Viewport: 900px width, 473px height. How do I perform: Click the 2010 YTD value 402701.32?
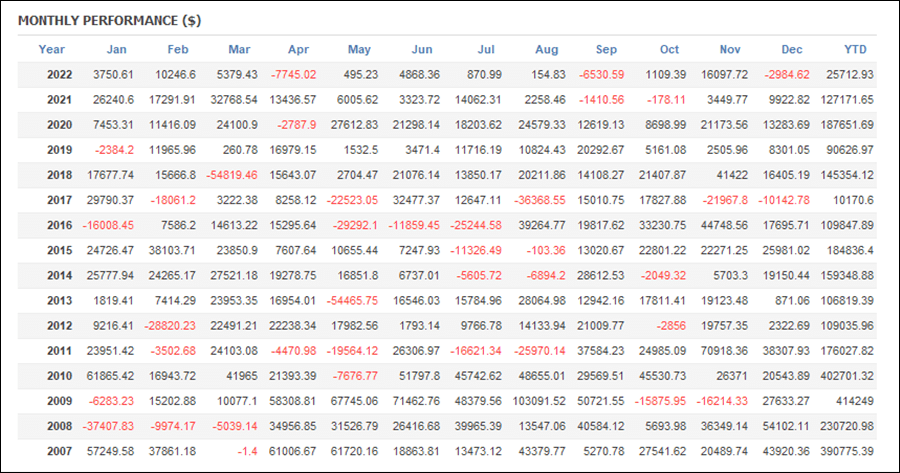click(x=847, y=377)
